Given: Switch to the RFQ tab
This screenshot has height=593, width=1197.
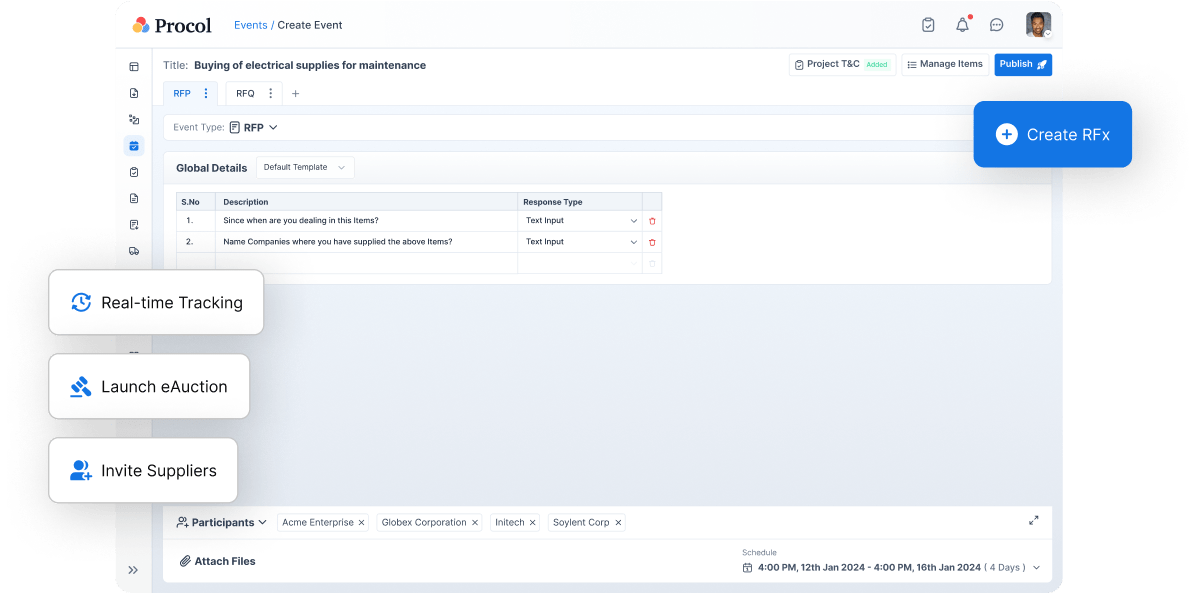Looking at the screenshot, I should pos(243,93).
